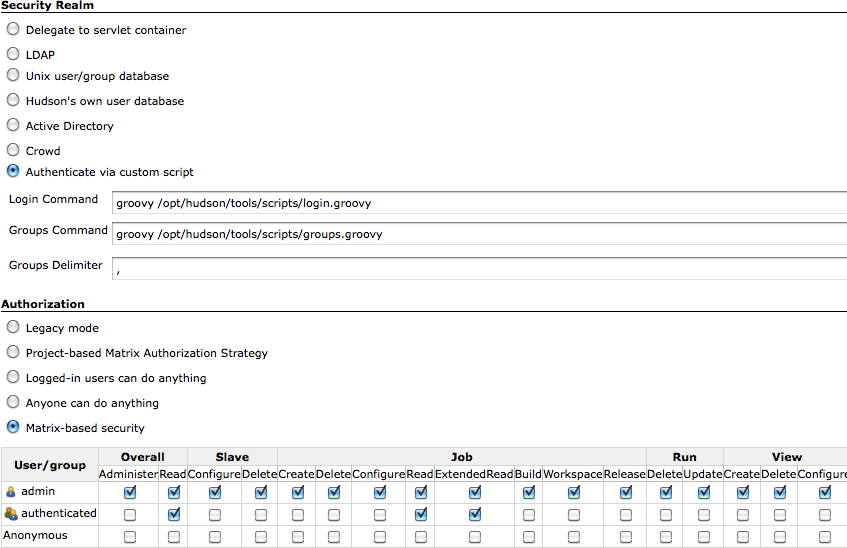
Task: Uncheck Slave Configure for admin
Action: pos(215,492)
